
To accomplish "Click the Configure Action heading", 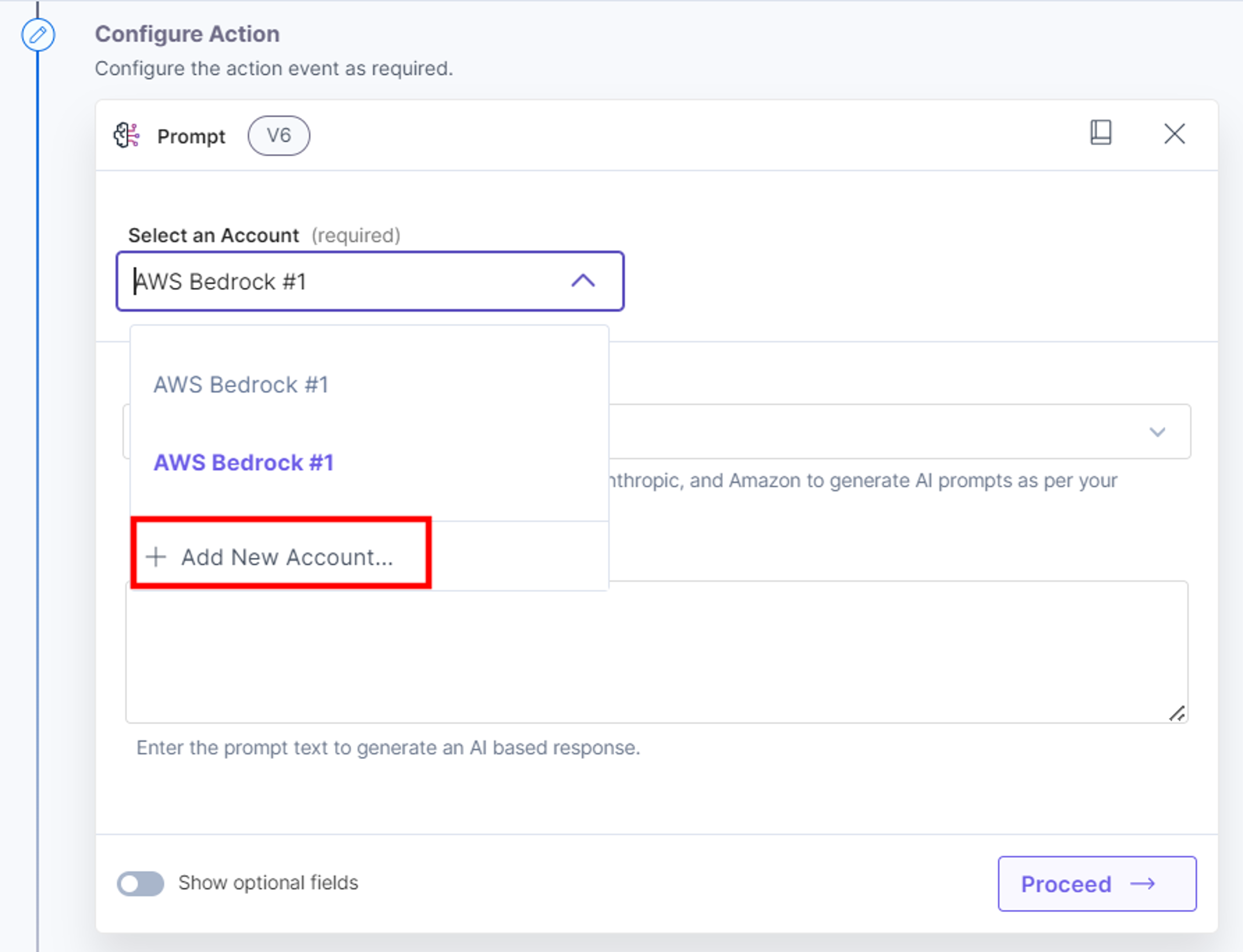I will pyautogui.click(x=187, y=34).
